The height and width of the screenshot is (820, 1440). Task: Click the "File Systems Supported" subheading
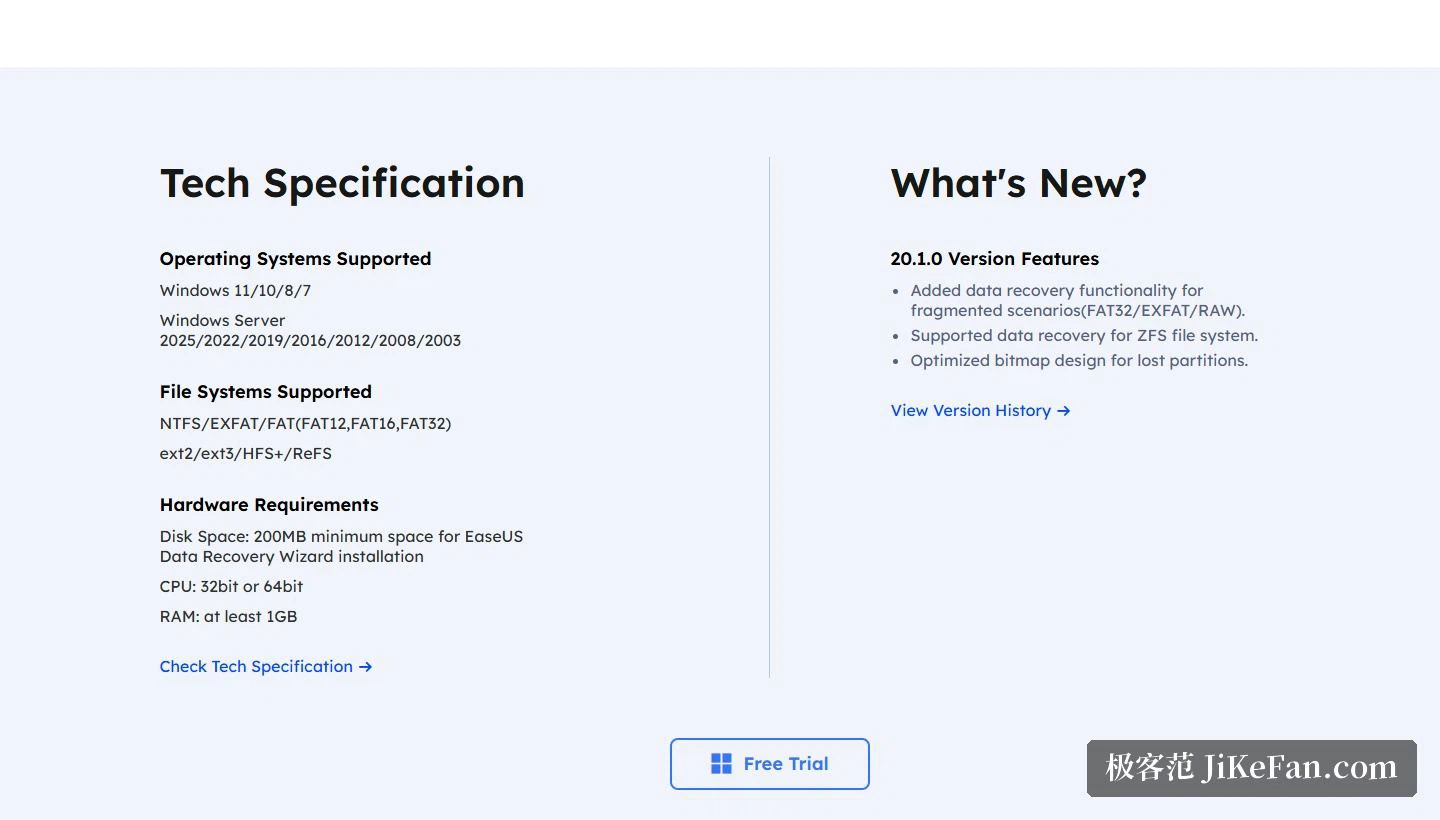(x=266, y=392)
